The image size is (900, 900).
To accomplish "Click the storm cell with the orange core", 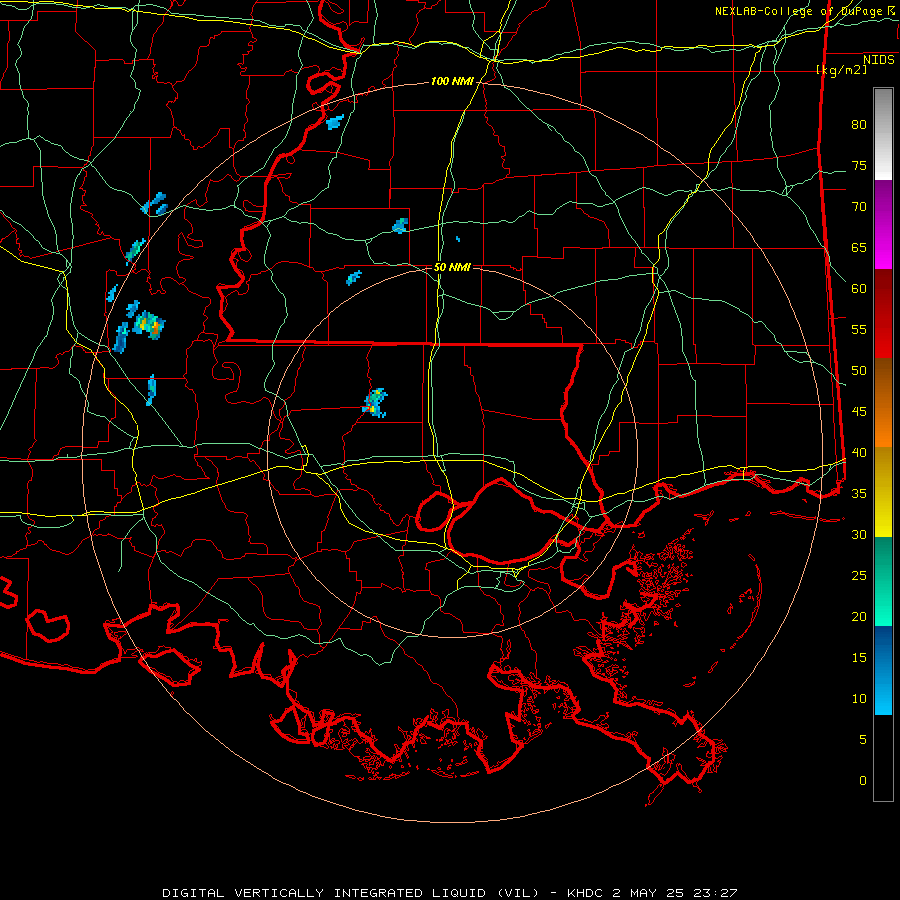I will 149,324.
